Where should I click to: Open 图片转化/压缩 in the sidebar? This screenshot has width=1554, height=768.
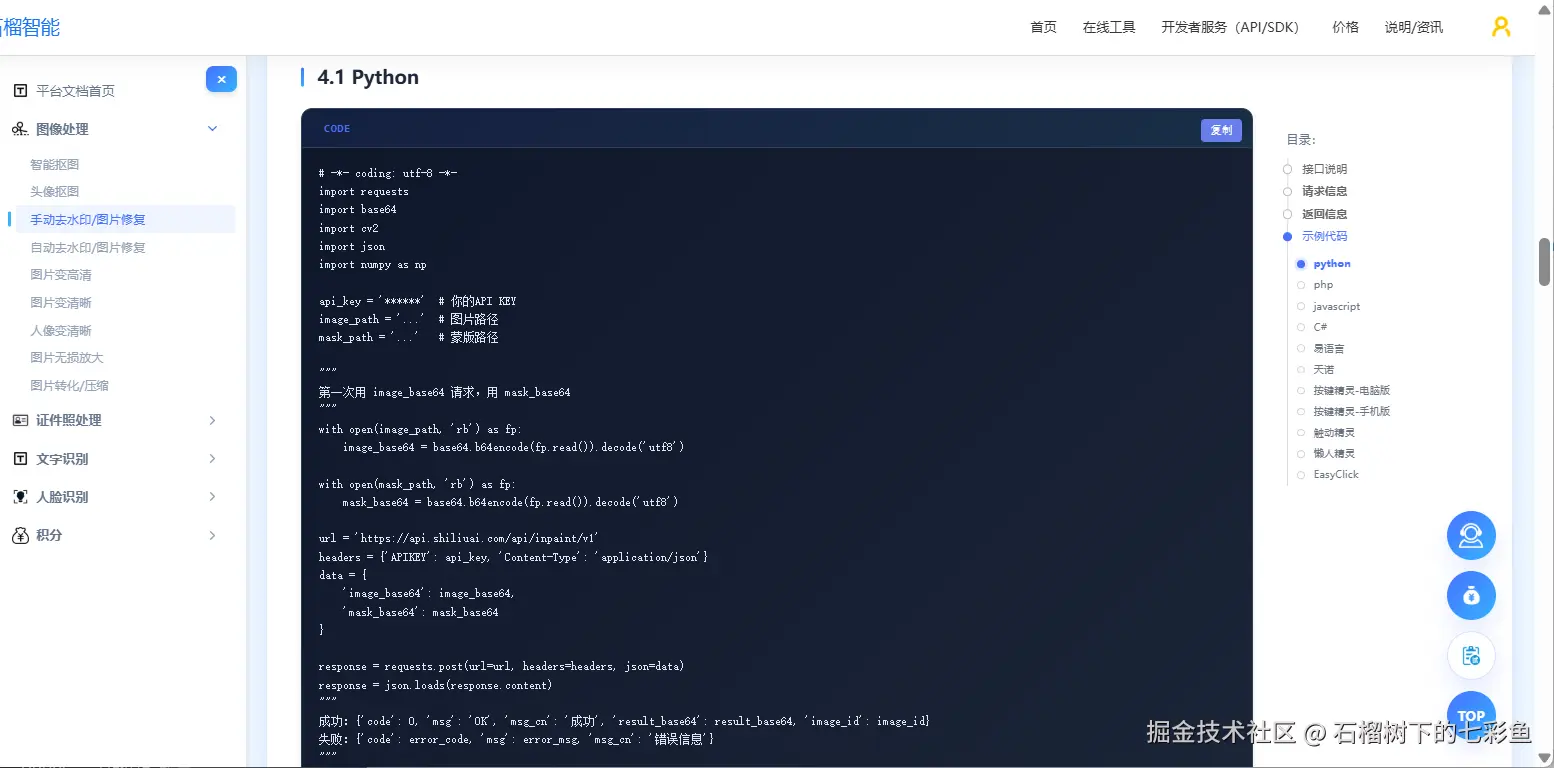click(x=70, y=385)
